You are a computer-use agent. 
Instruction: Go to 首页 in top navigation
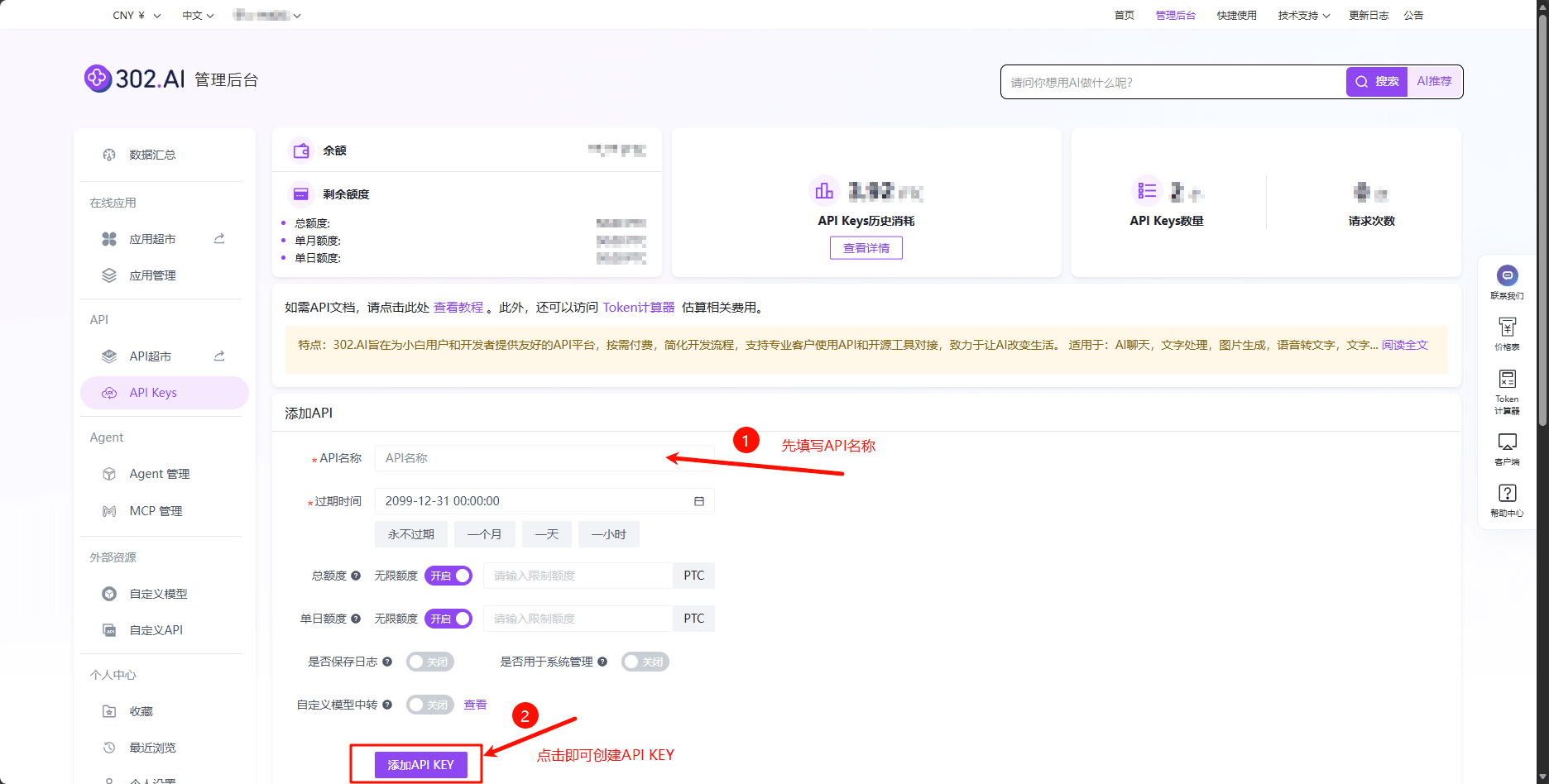coord(1125,16)
